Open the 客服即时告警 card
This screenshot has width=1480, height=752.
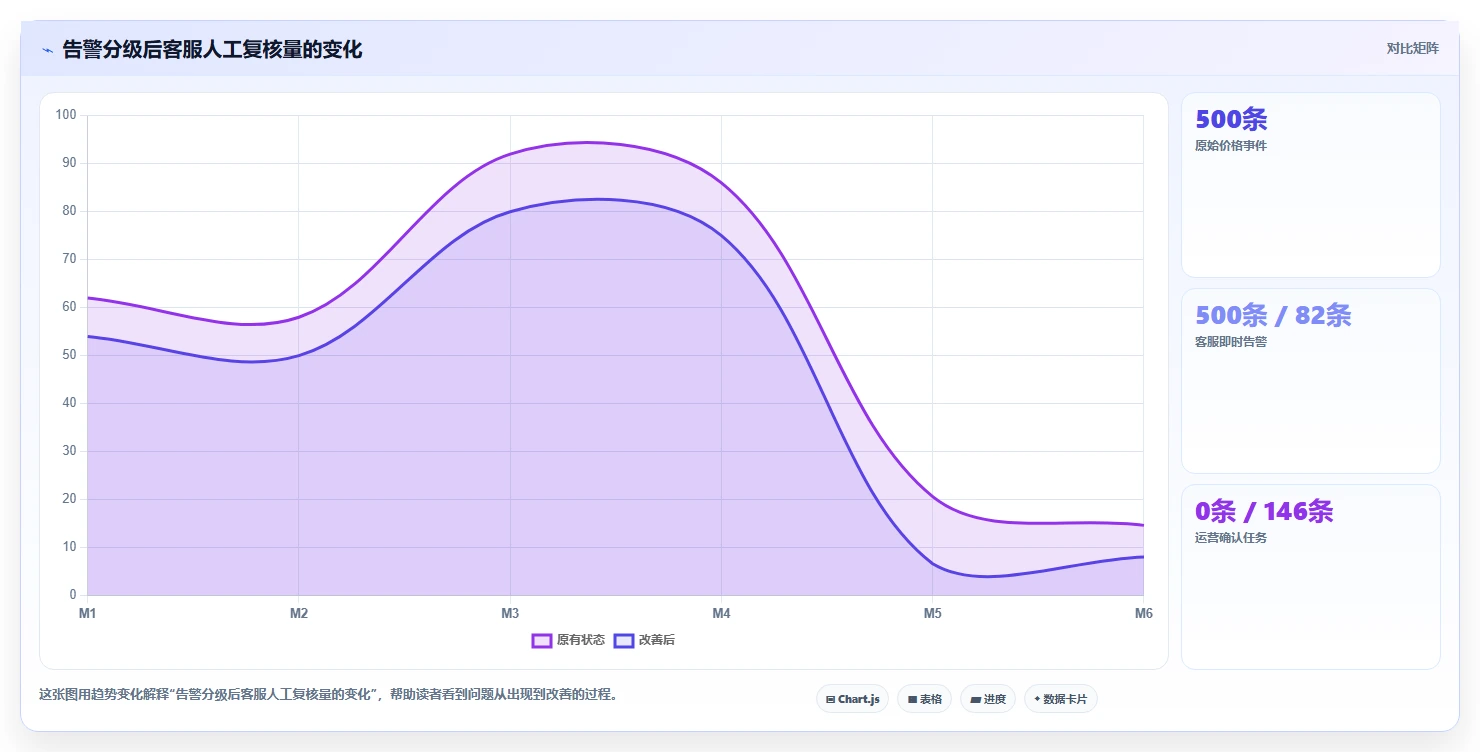point(1310,381)
